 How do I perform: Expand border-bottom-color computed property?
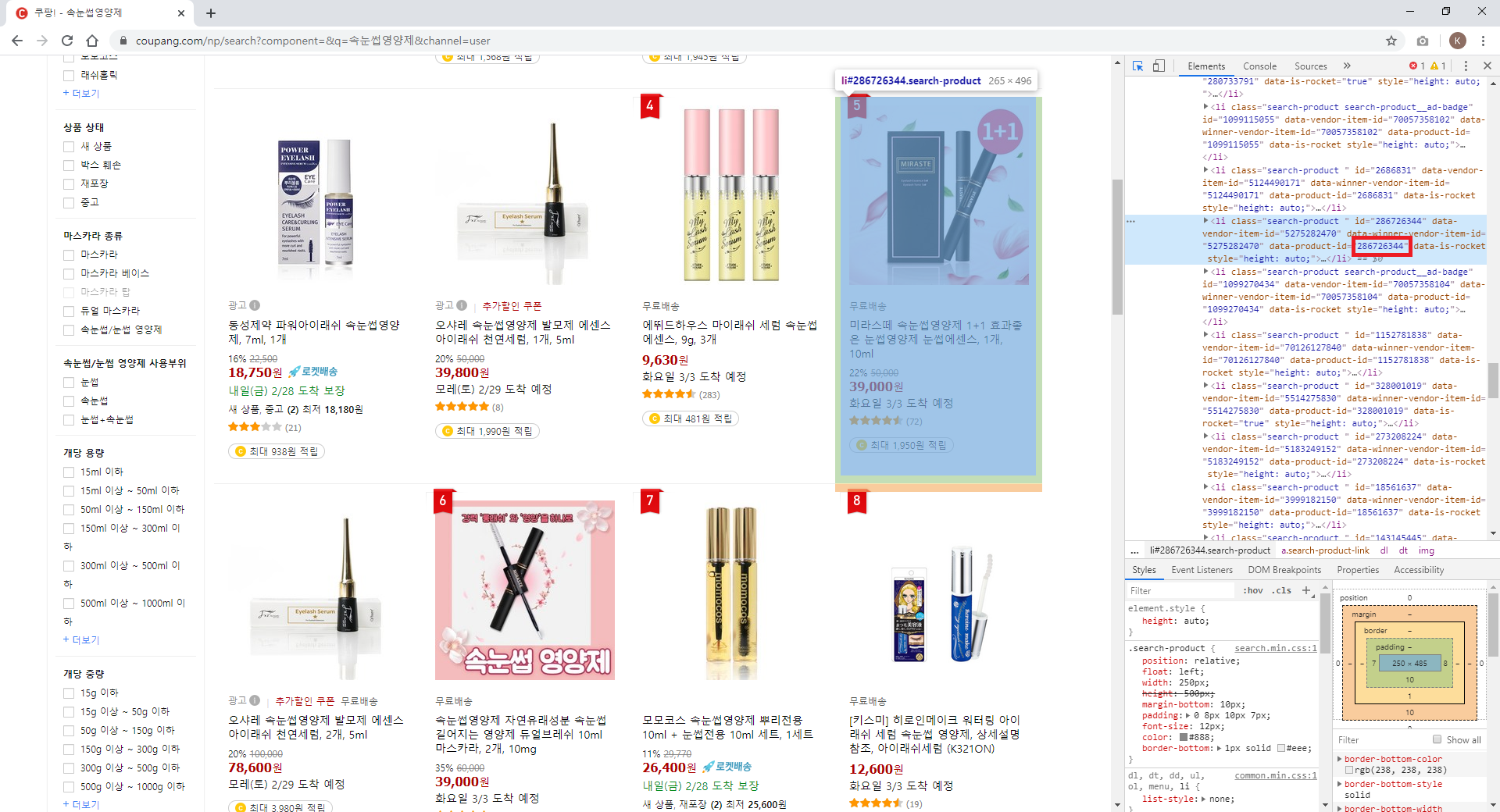[1340, 759]
